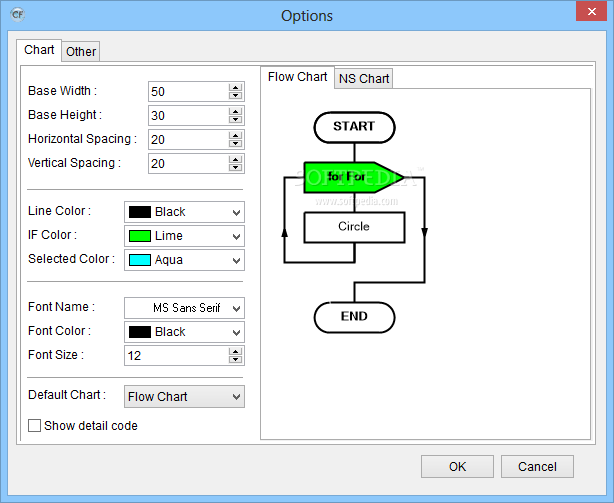Increase Base Width with up arrow
Viewport: 614px width, 503px height.
[235, 87]
